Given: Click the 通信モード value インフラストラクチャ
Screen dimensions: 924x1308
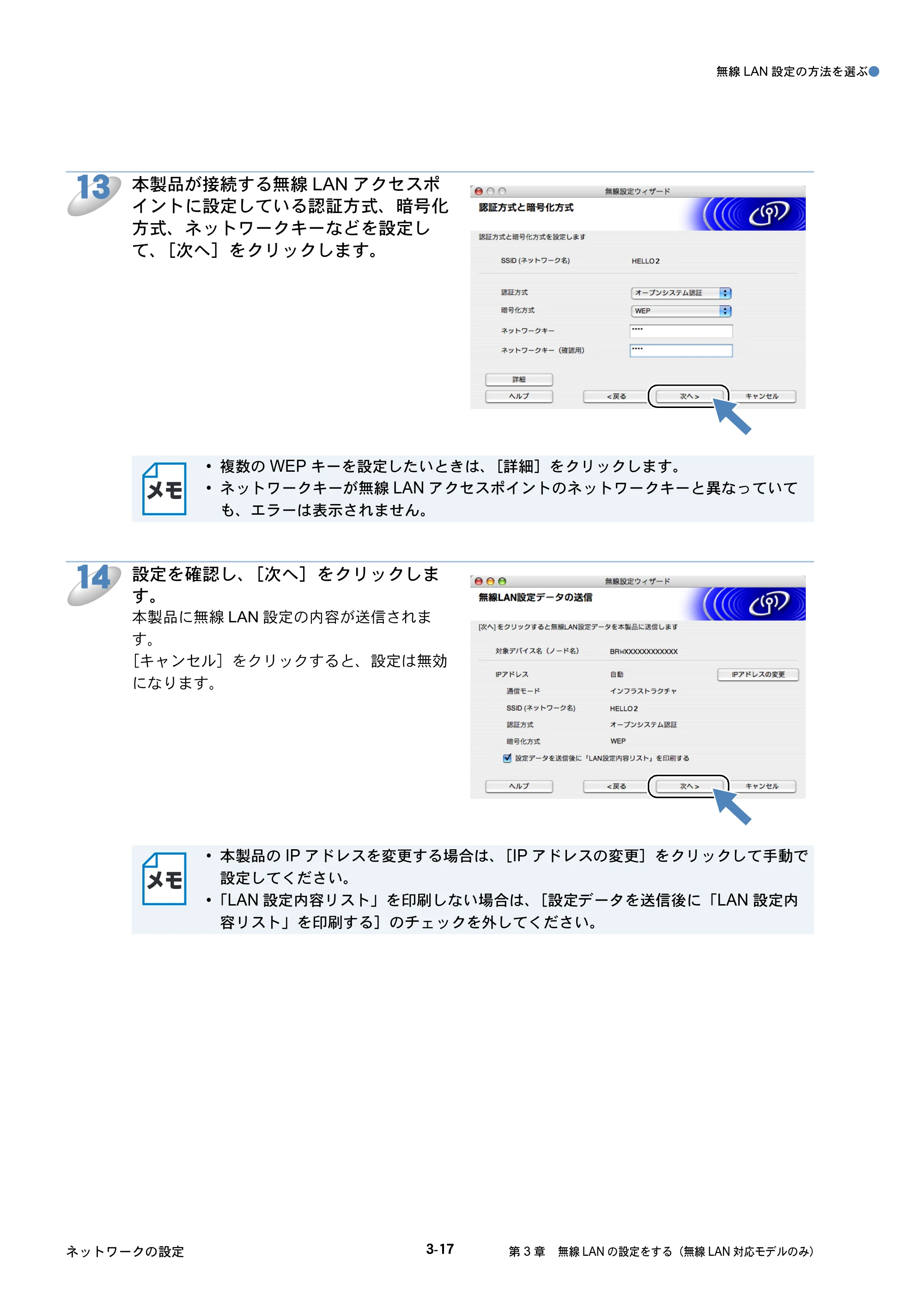Looking at the screenshot, I should [x=643, y=691].
